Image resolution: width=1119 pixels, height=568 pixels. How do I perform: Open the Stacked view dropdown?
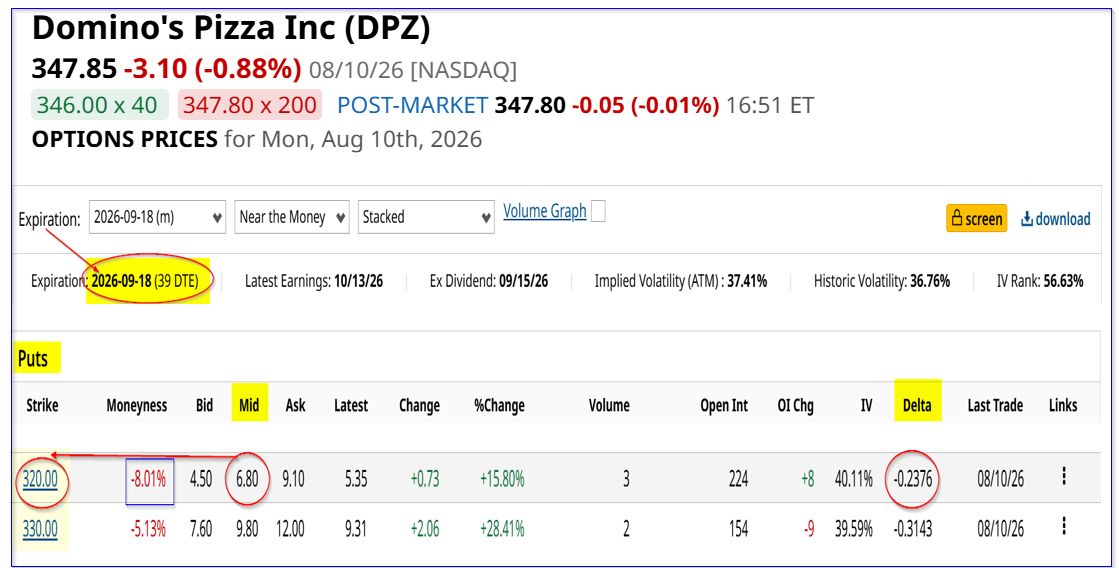(x=426, y=217)
